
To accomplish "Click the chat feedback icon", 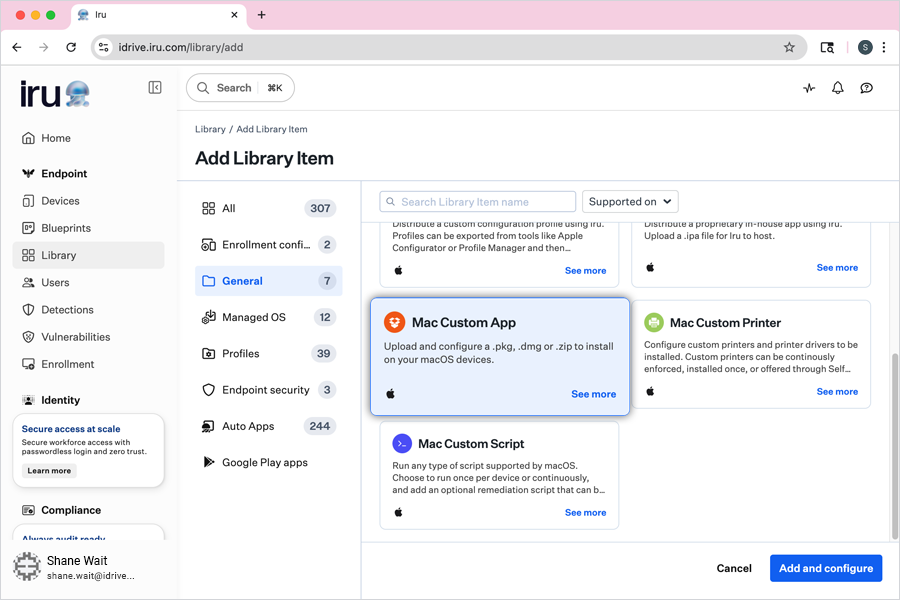I will [867, 88].
